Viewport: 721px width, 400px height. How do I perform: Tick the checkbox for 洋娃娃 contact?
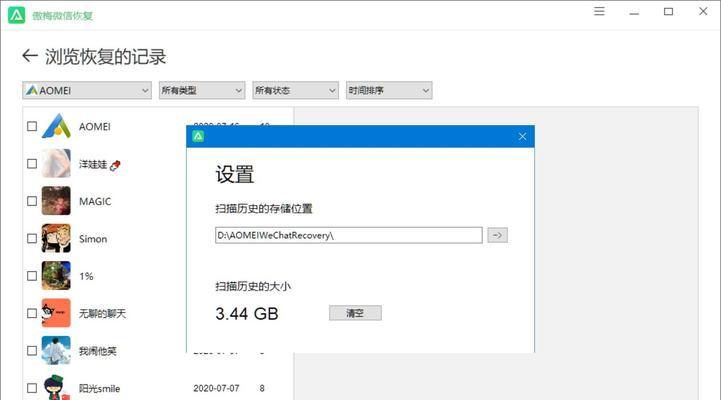[32, 164]
